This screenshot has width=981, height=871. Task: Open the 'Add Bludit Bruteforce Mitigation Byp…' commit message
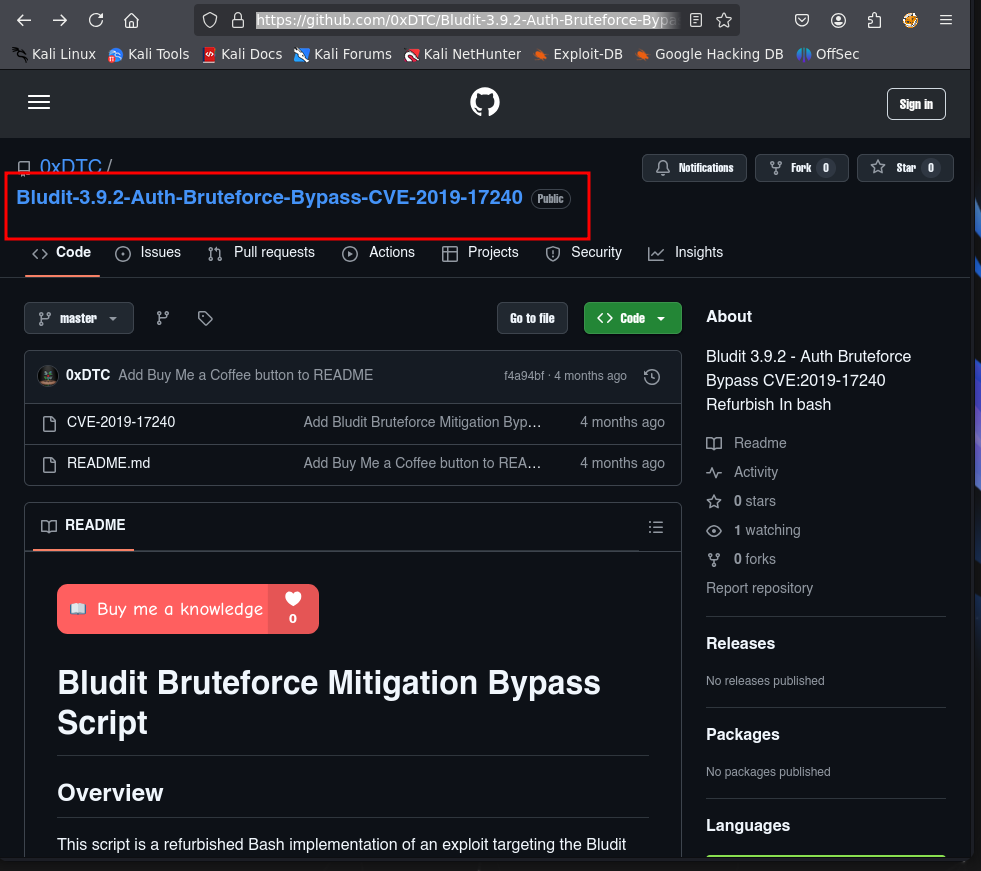click(x=422, y=422)
